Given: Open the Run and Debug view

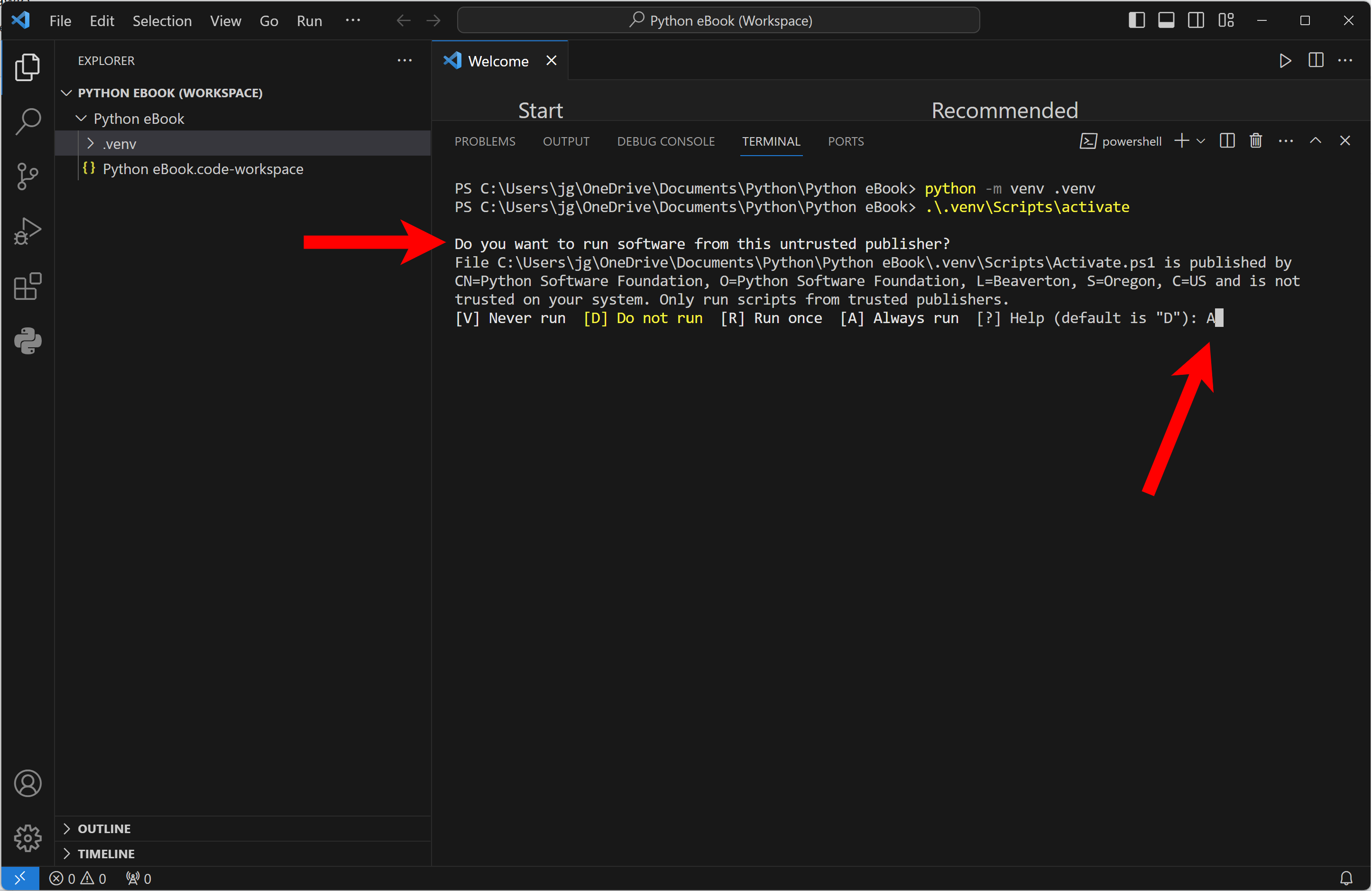Looking at the screenshot, I should (x=27, y=231).
